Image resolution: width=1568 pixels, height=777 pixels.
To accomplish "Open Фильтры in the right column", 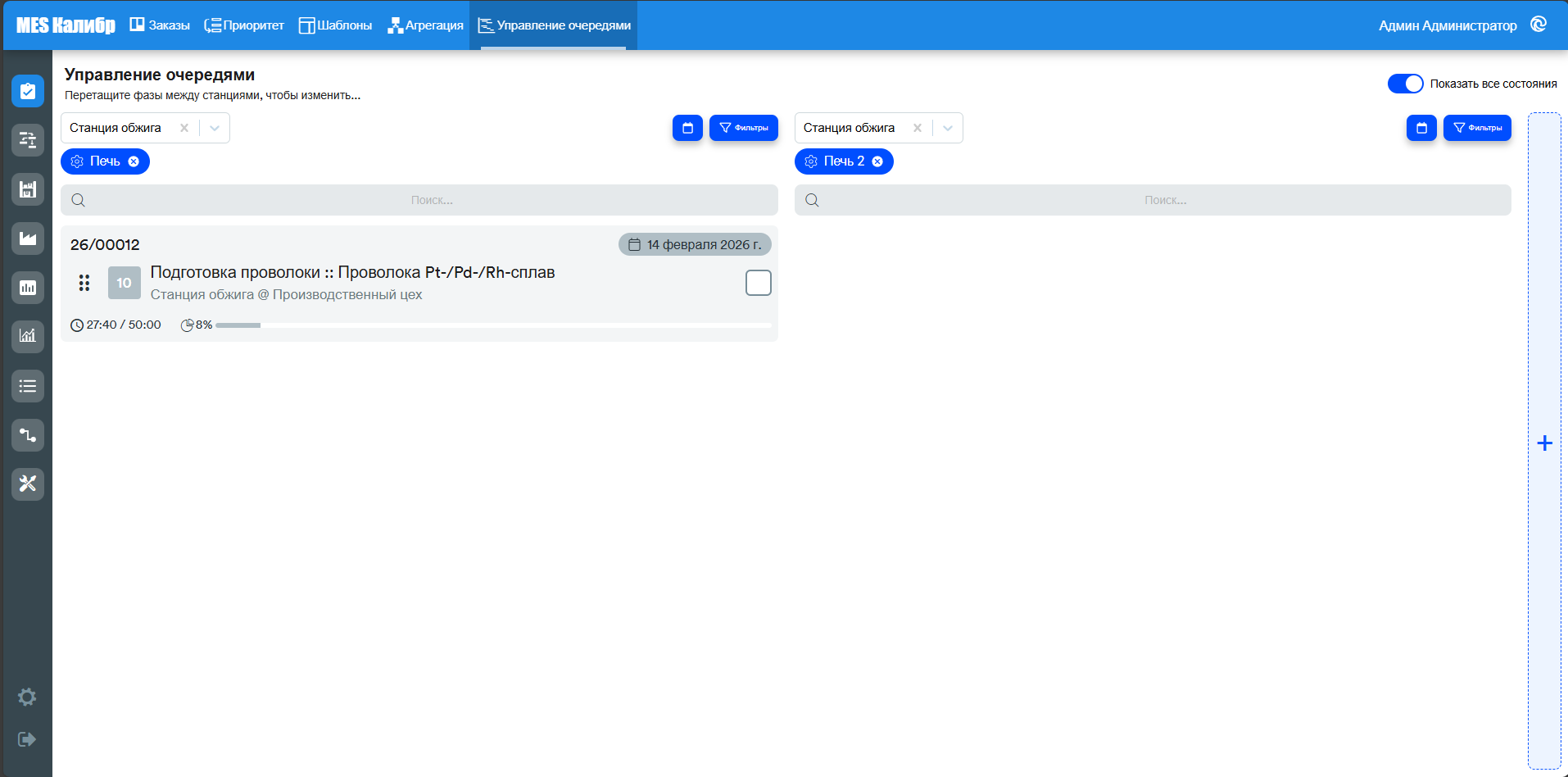I will click(1477, 128).
